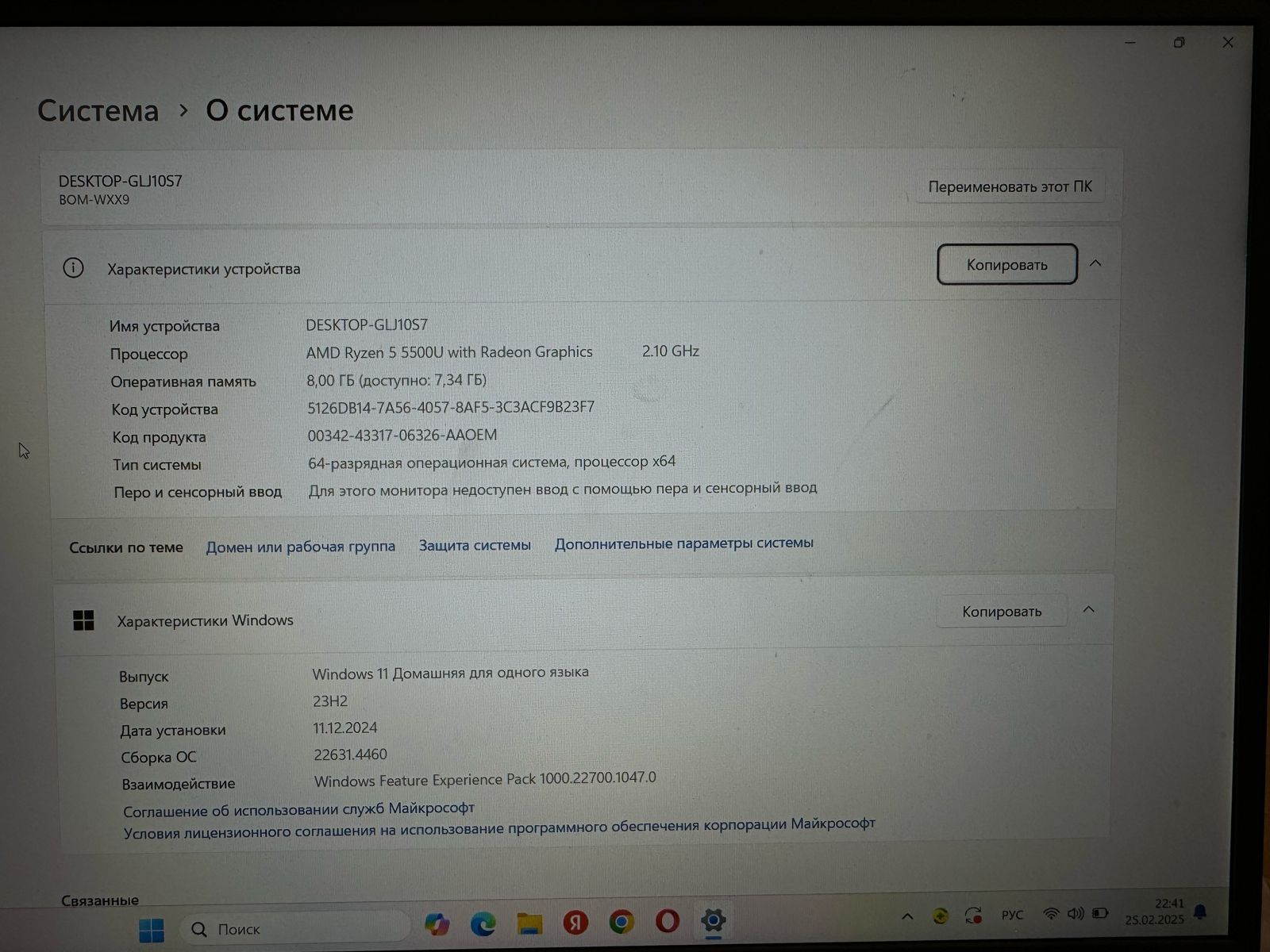Open Дополнительные параметры системы link

coord(684,543)
